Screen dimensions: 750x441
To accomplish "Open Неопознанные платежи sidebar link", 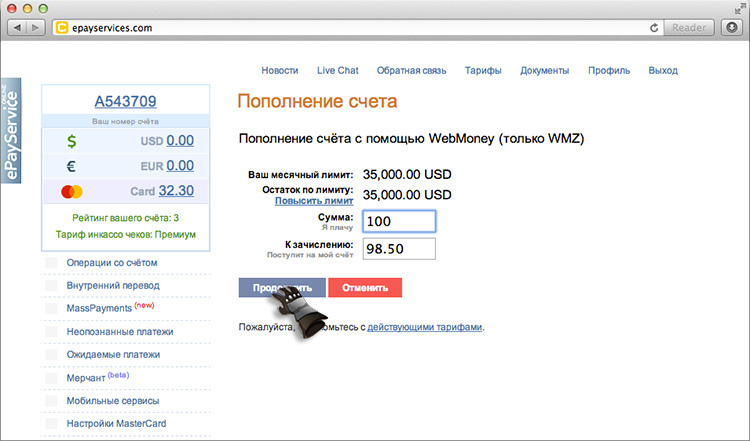I will pos(120,331).
